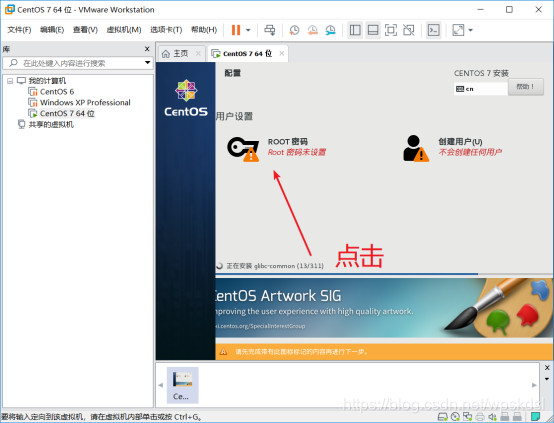Click the 创建用户 person icon

point(416,148)
